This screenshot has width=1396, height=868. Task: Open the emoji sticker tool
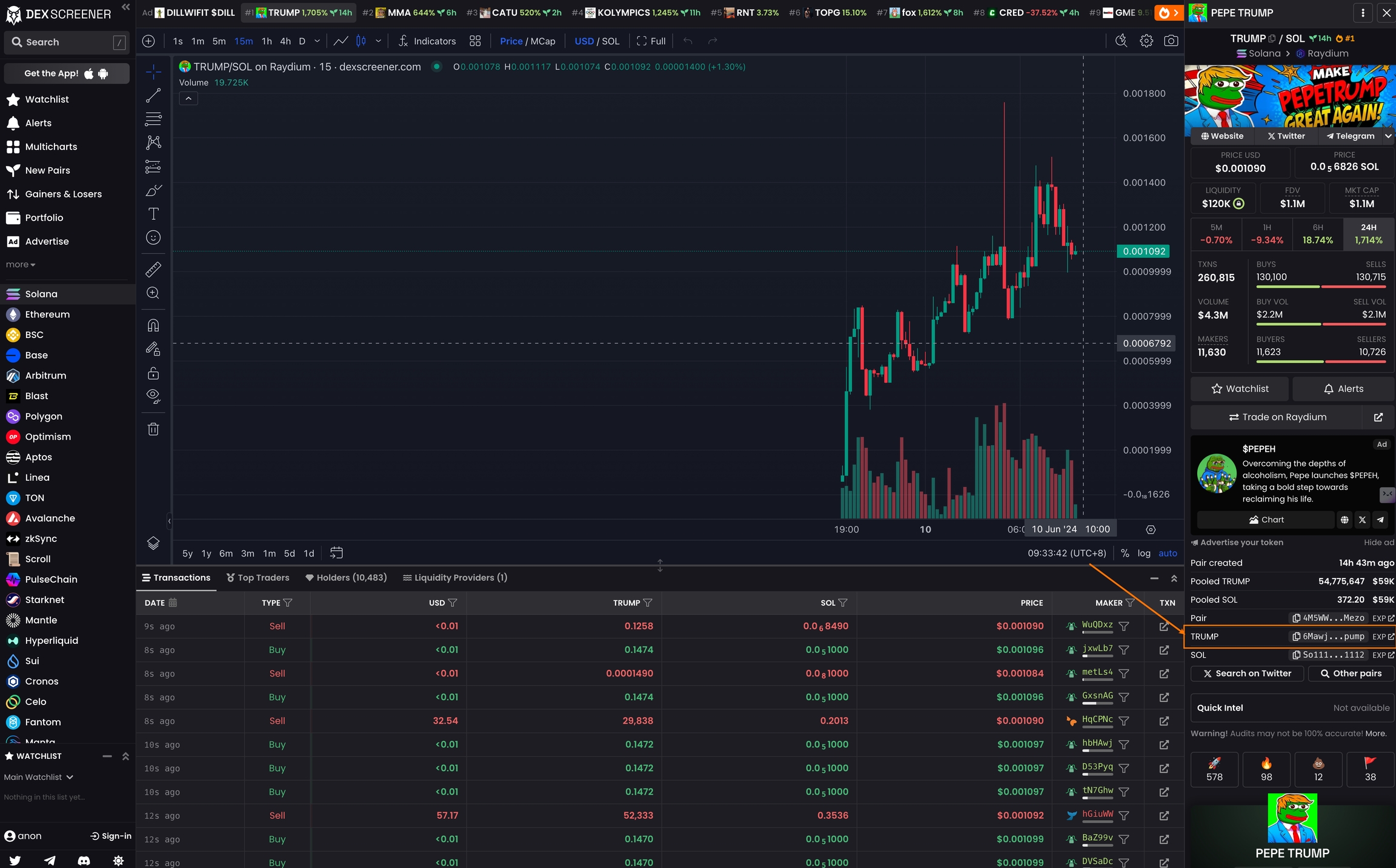click(x=153, y=237)
